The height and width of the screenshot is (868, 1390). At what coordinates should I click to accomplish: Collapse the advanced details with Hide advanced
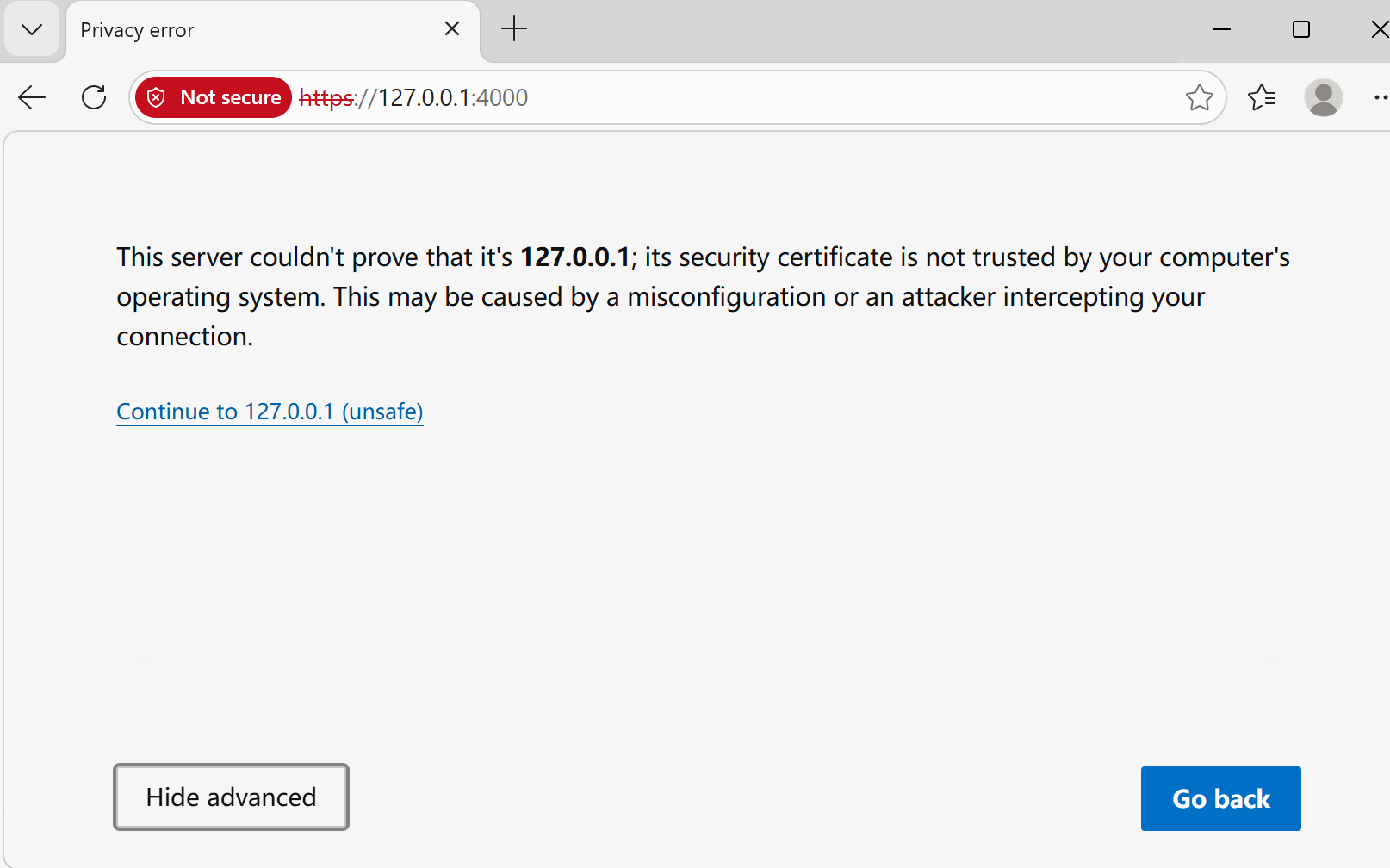click(230, 797)
